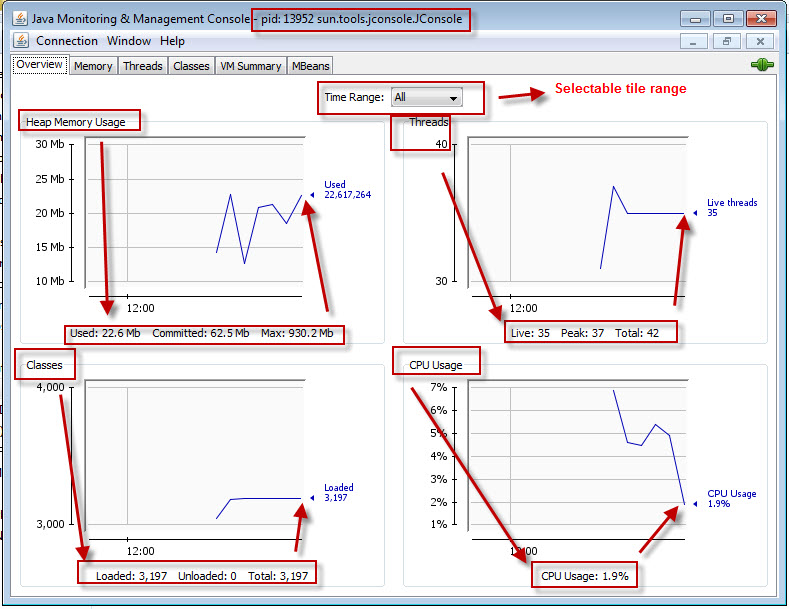Expand the Time Range dropdown
789x609 pixels.
(x=427, y=97)
